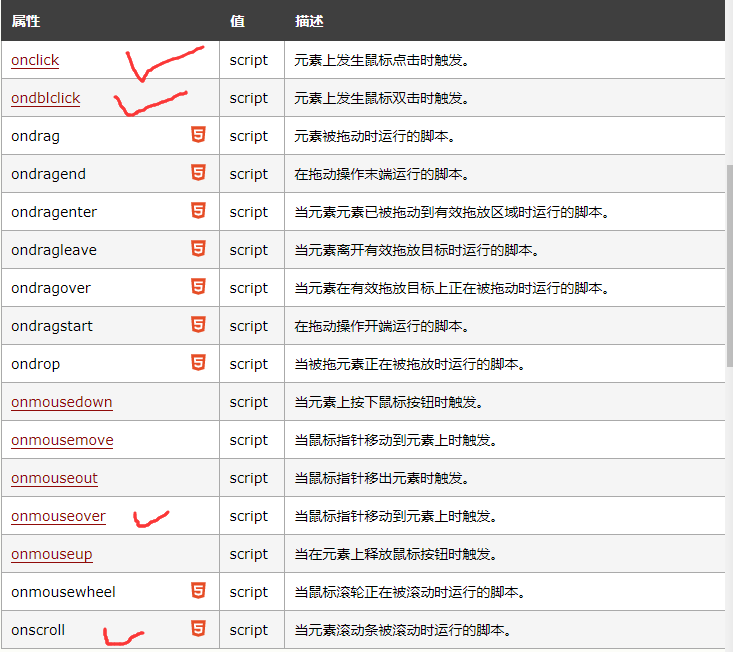Open the onmousemove attribute page

62,440
